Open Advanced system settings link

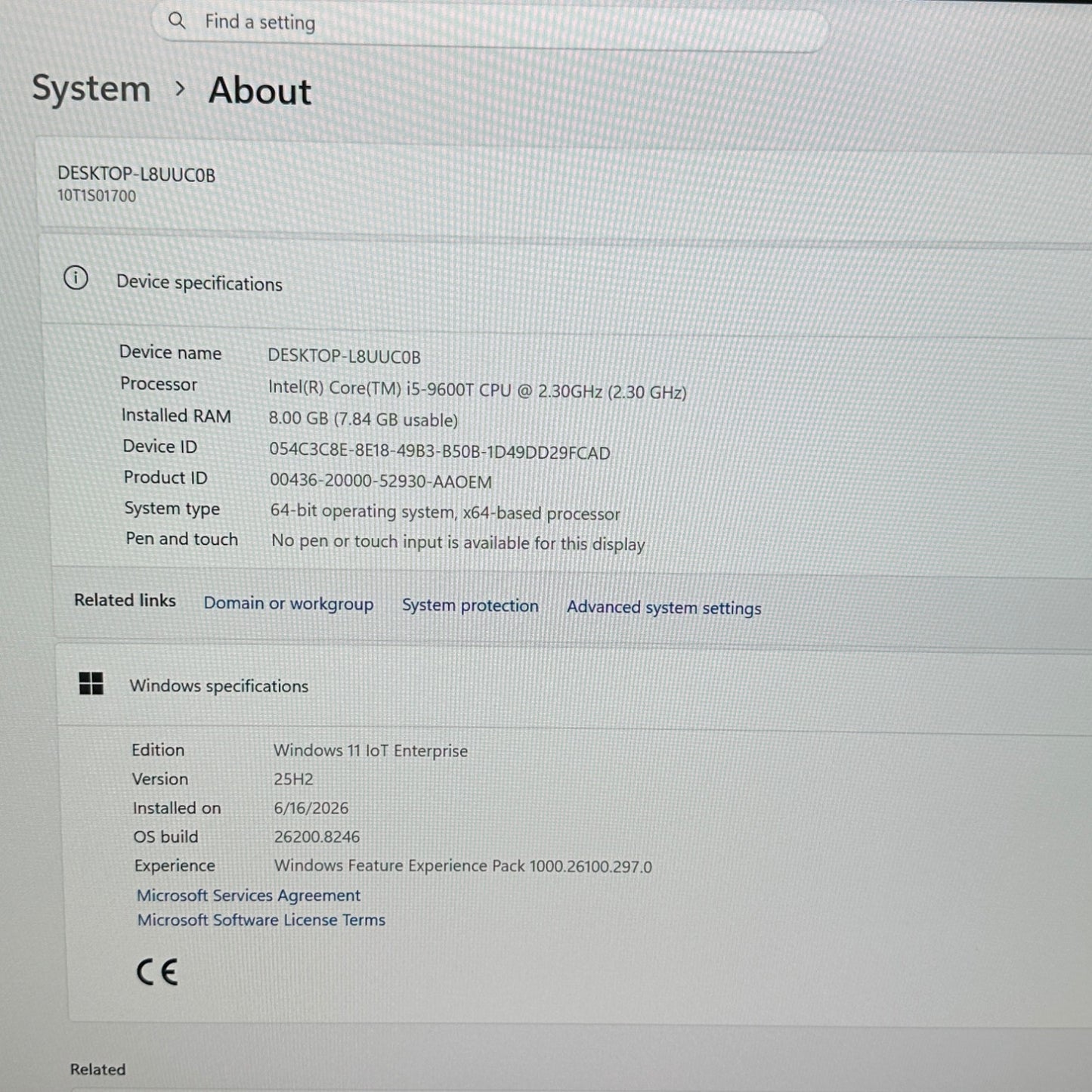tap(664, 608)
